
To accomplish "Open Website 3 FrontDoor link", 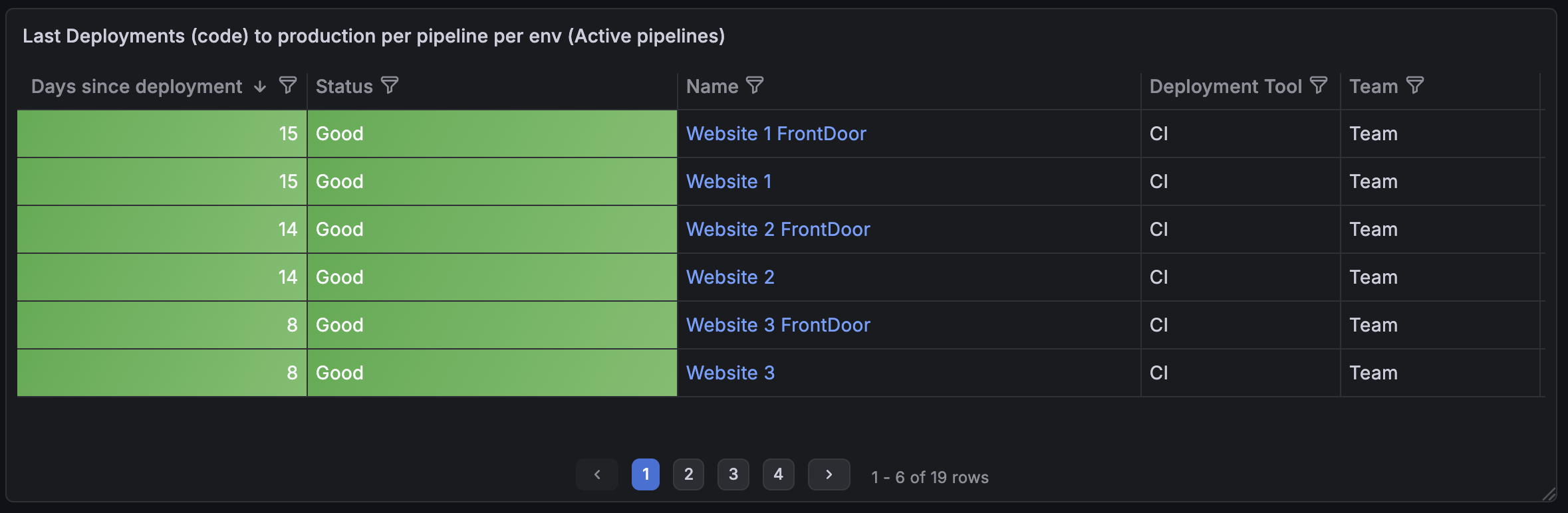I will pos(778,325).
